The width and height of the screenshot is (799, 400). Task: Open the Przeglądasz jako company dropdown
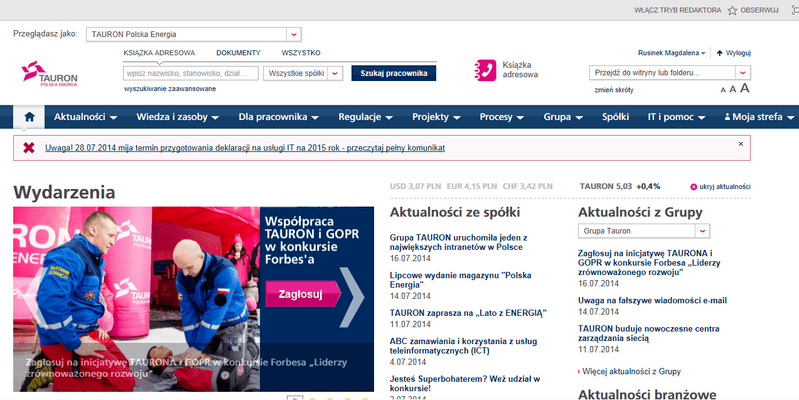click(x=294, y=35)
